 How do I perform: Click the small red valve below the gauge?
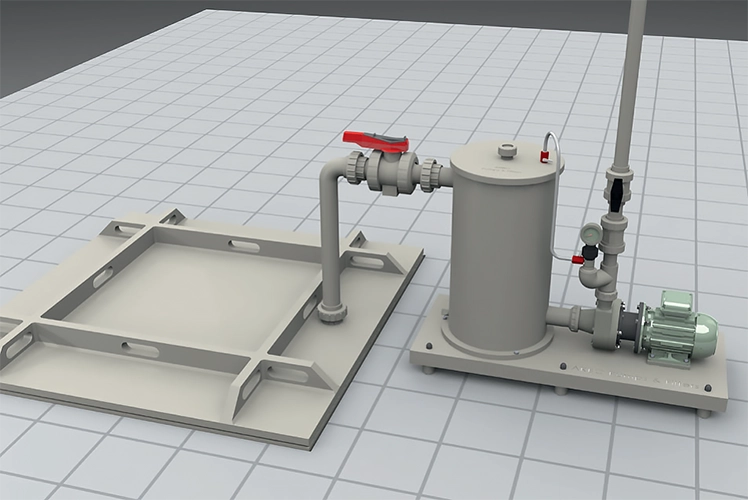[x=578, y=260]
